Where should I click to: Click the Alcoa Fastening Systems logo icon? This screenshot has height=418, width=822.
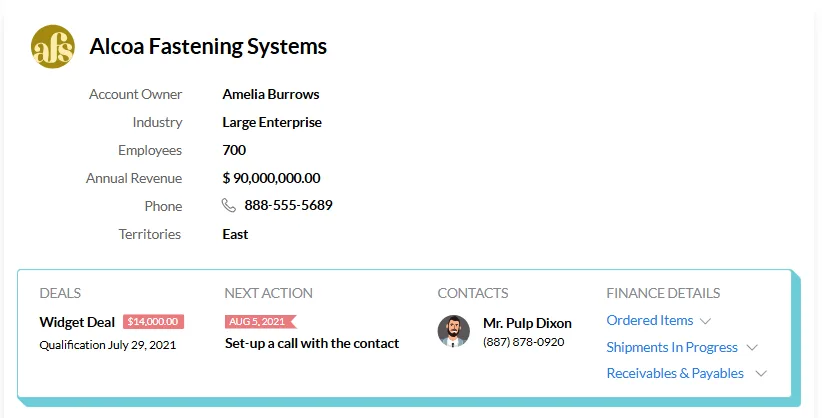point(53,47)
